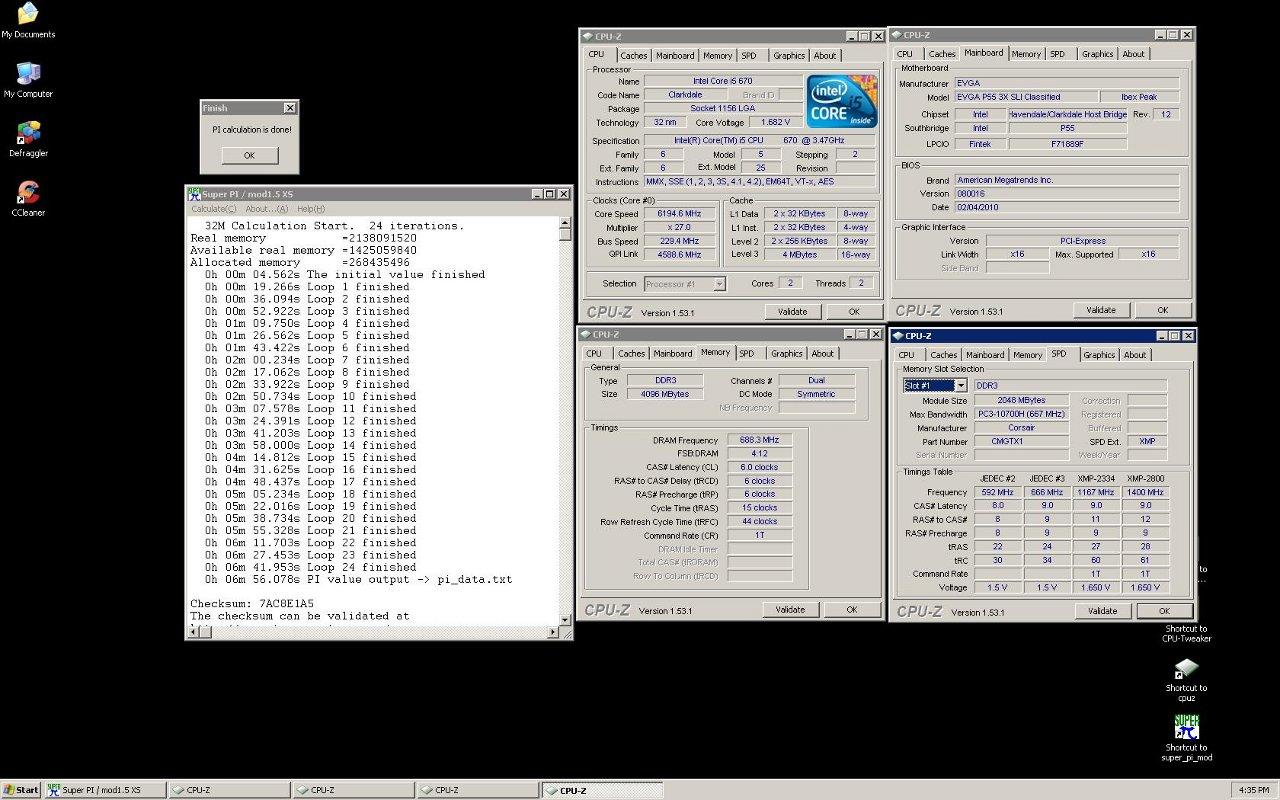Open the About menu in Super PI
The image size is (1280, 800).
[x=267, y=209]
